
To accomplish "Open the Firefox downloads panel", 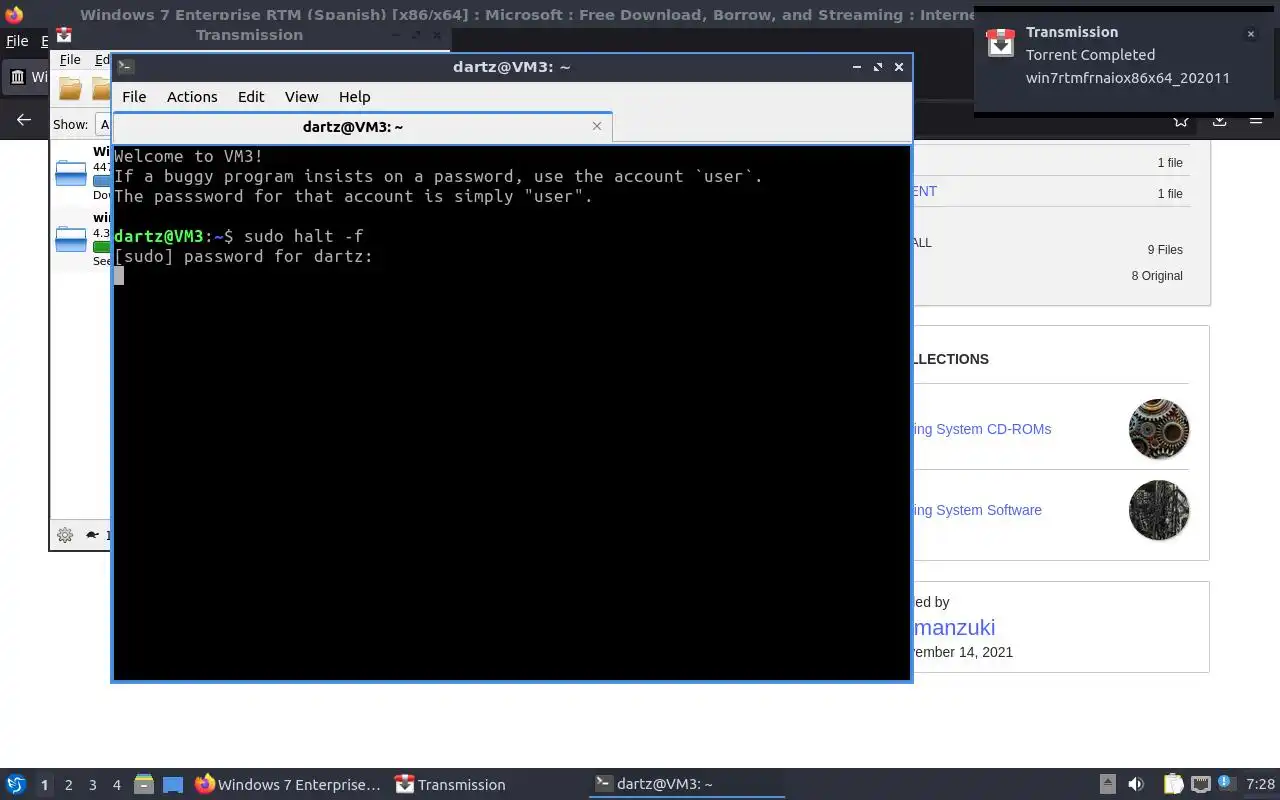I will click(1219, 120).
